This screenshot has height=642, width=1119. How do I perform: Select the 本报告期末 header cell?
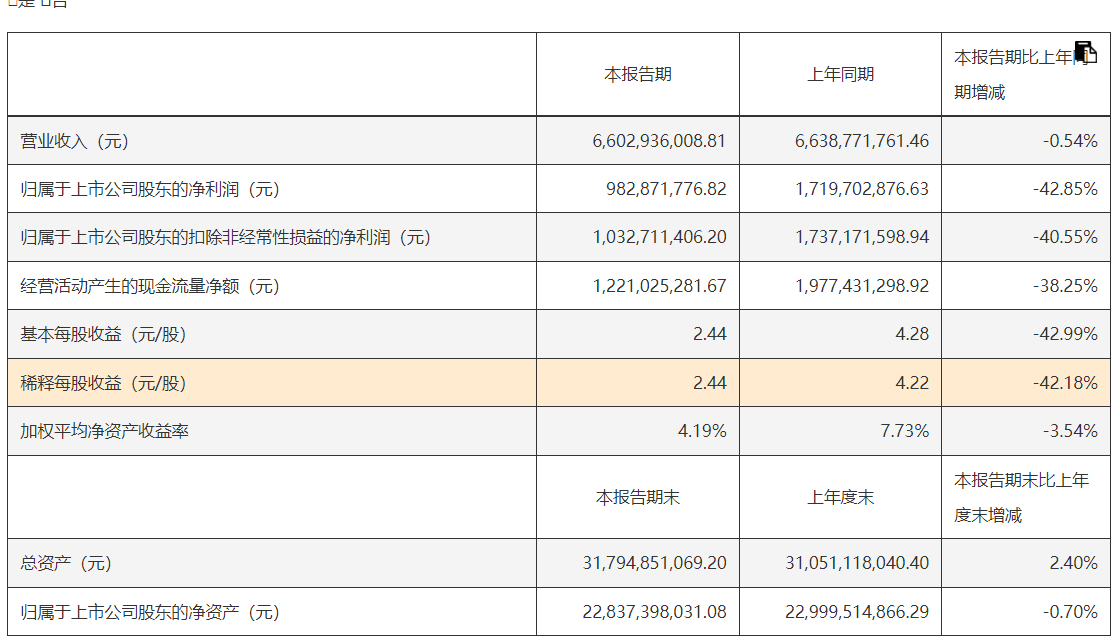click(x=638, y=497)
